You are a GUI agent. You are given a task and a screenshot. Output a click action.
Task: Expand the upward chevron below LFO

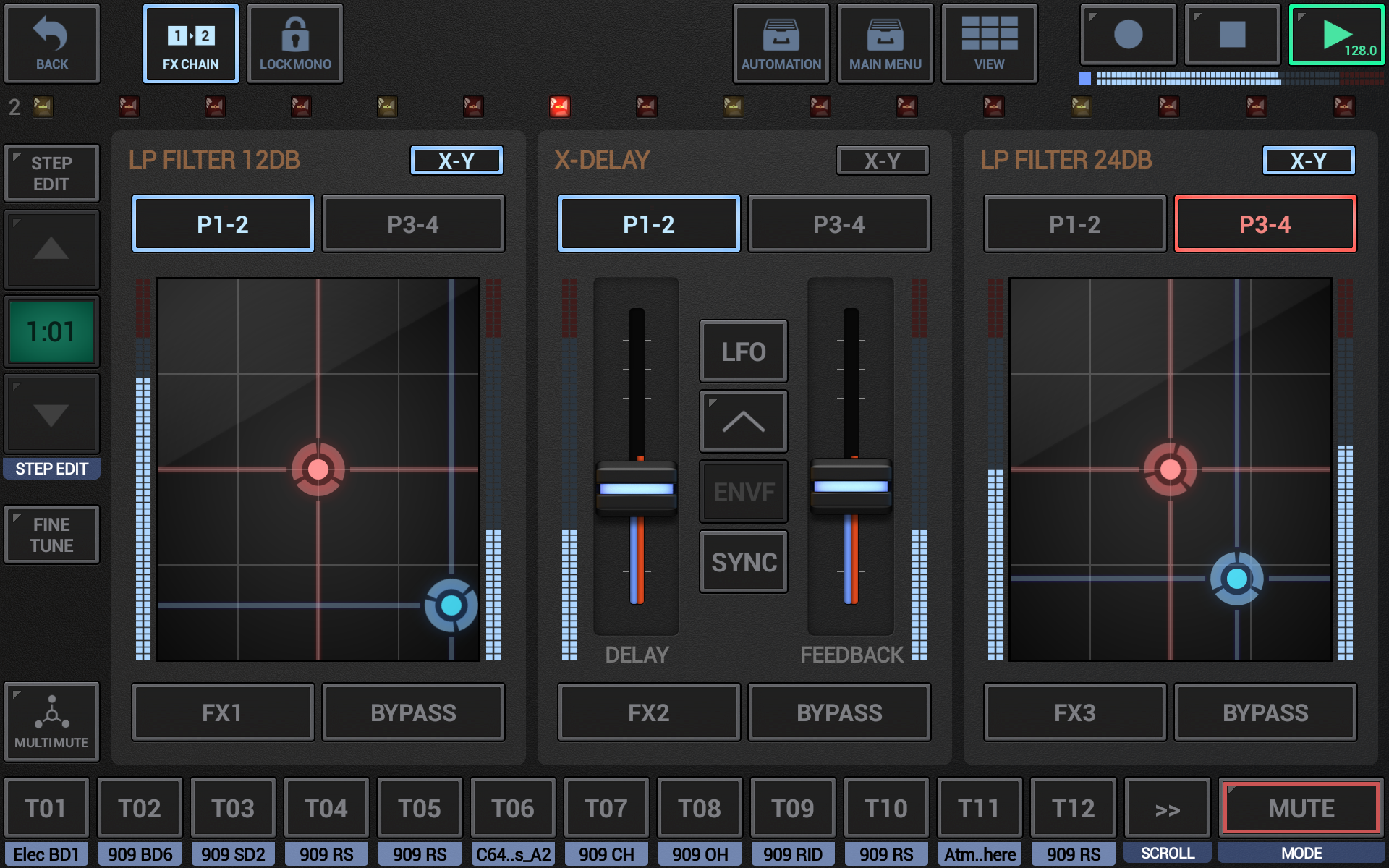point(743,421)
